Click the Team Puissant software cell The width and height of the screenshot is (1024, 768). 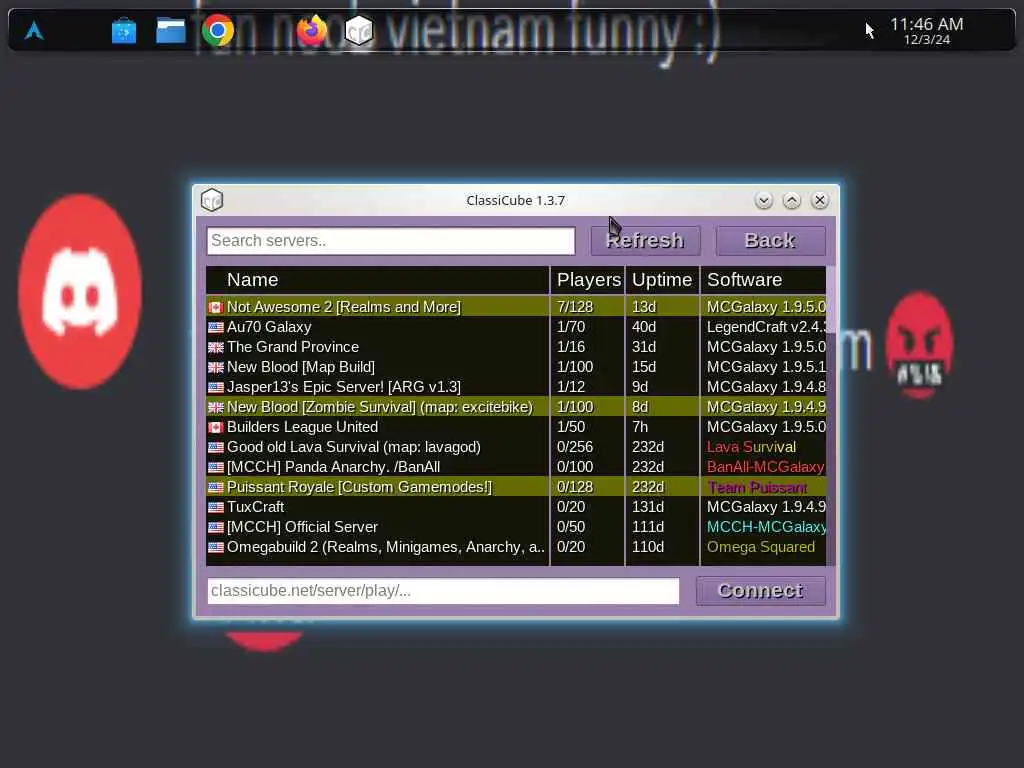(x=757, y=487)
